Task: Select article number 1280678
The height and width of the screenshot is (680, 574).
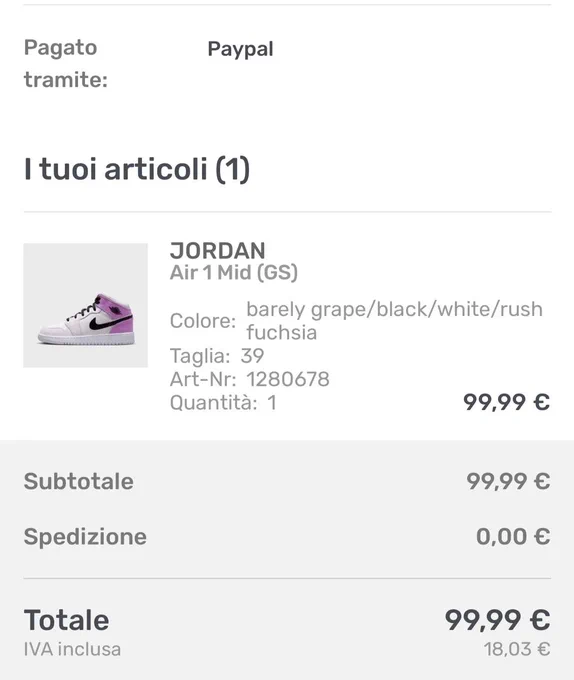Action: coord(288,379)
